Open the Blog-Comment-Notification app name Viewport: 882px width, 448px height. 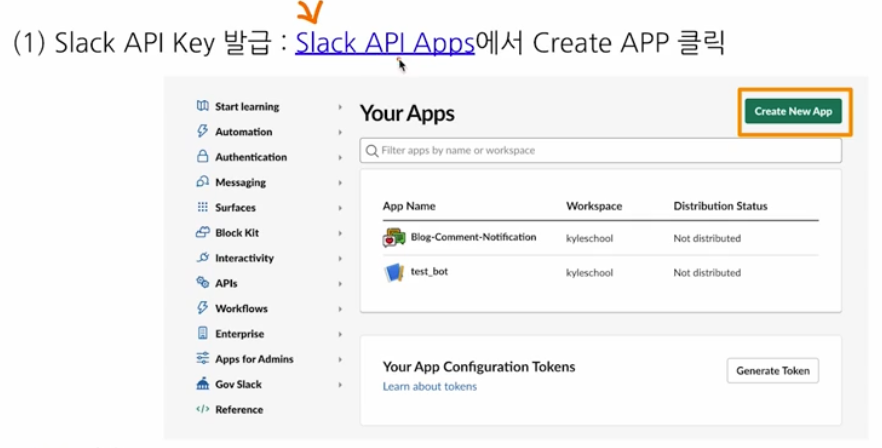[473, 237]
